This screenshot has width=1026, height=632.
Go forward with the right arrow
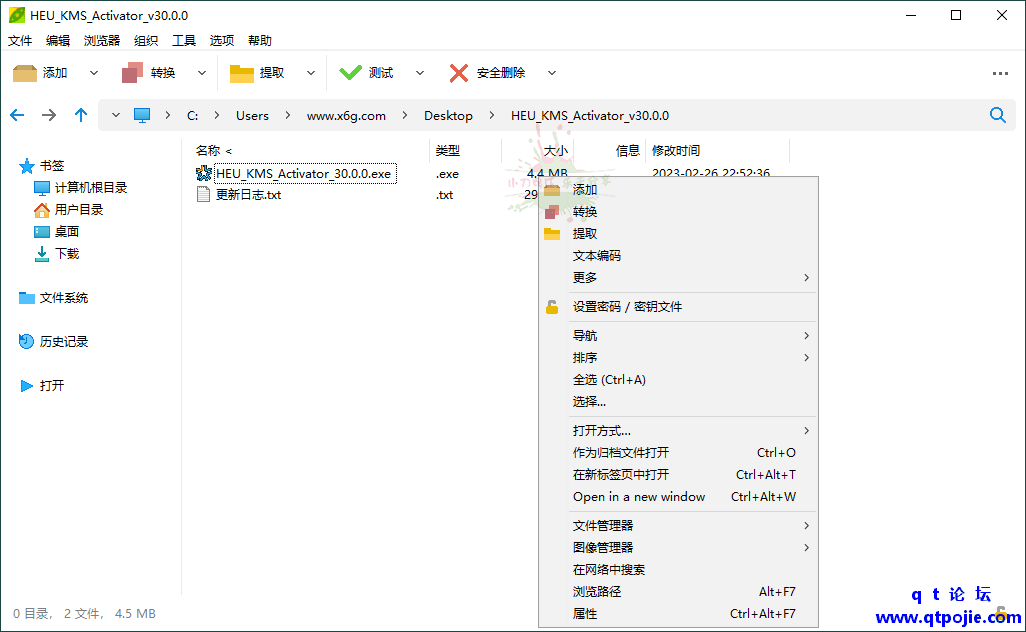(x=49, y=115)
